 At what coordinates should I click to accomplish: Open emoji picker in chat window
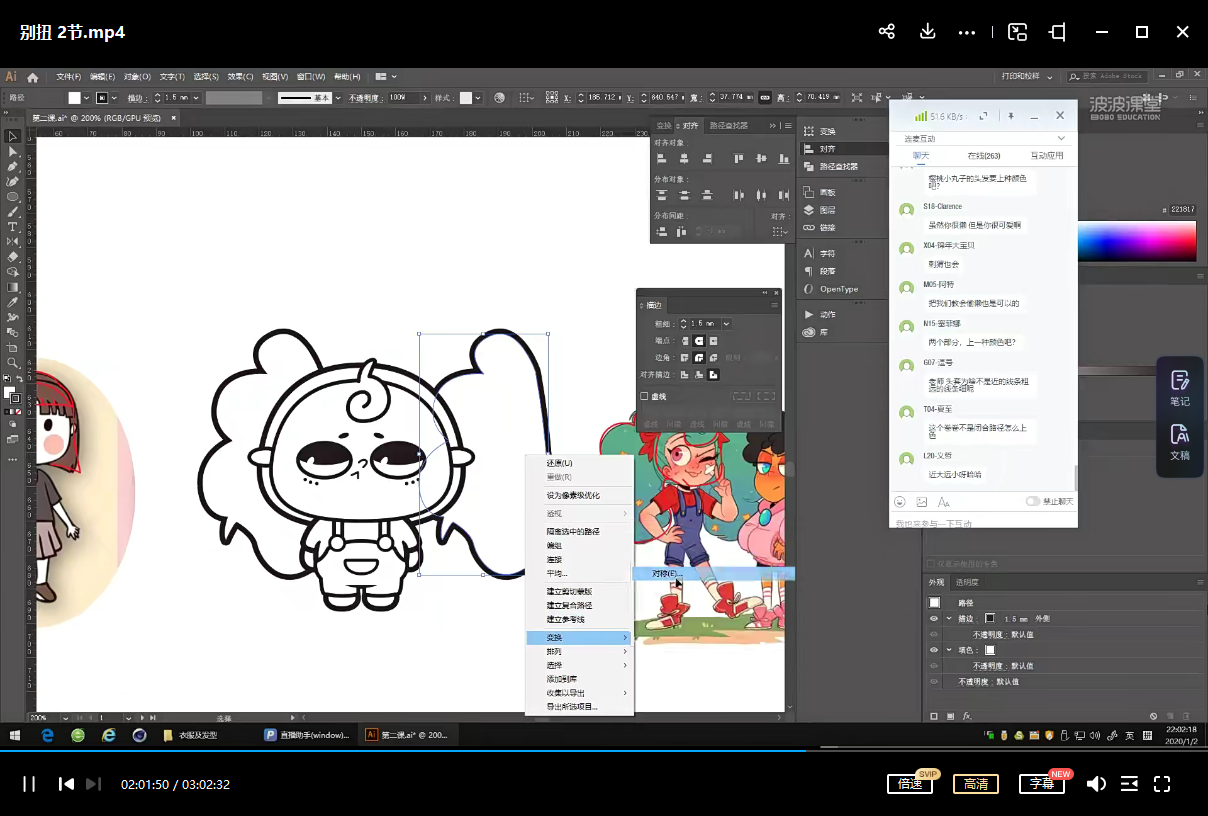click(900, 501)
